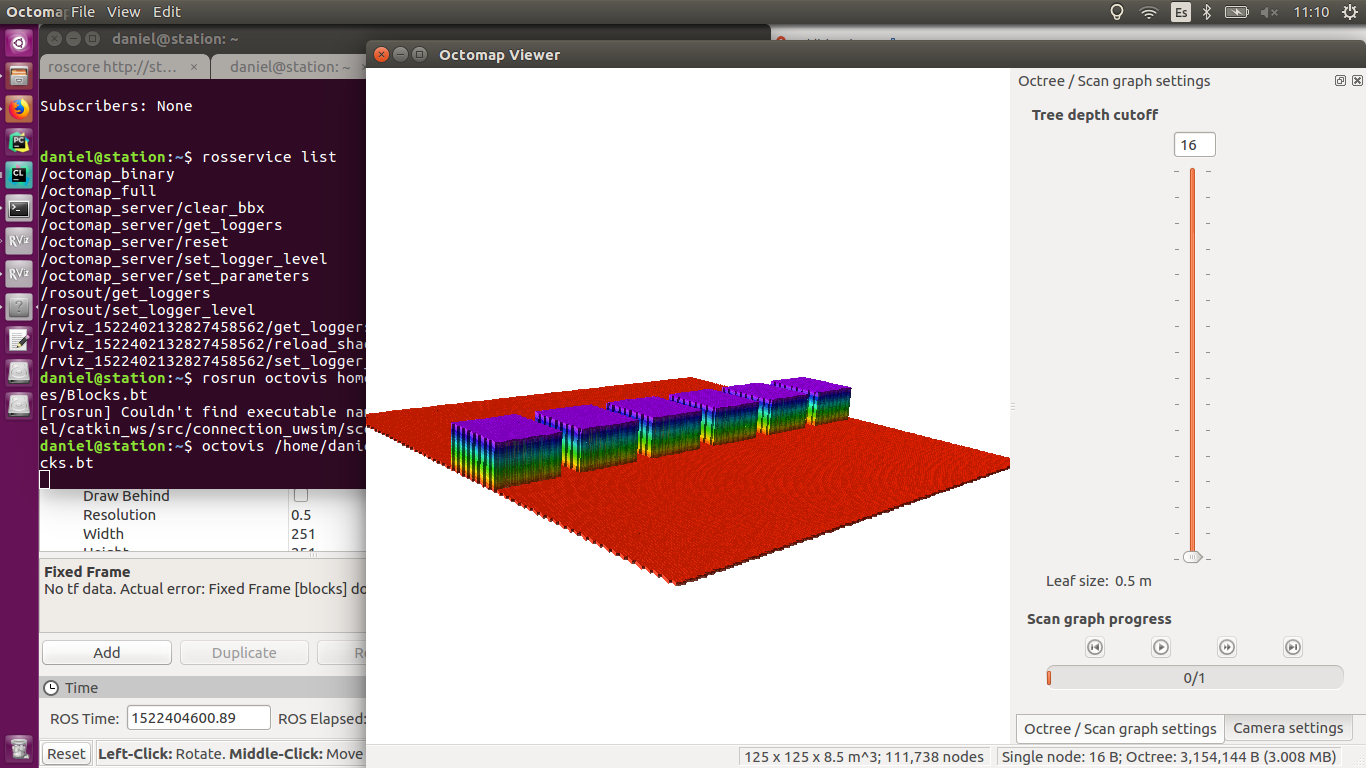
Task: Click '/octomap_binary' line in the terminal
Action: click(x=107, y=174)
